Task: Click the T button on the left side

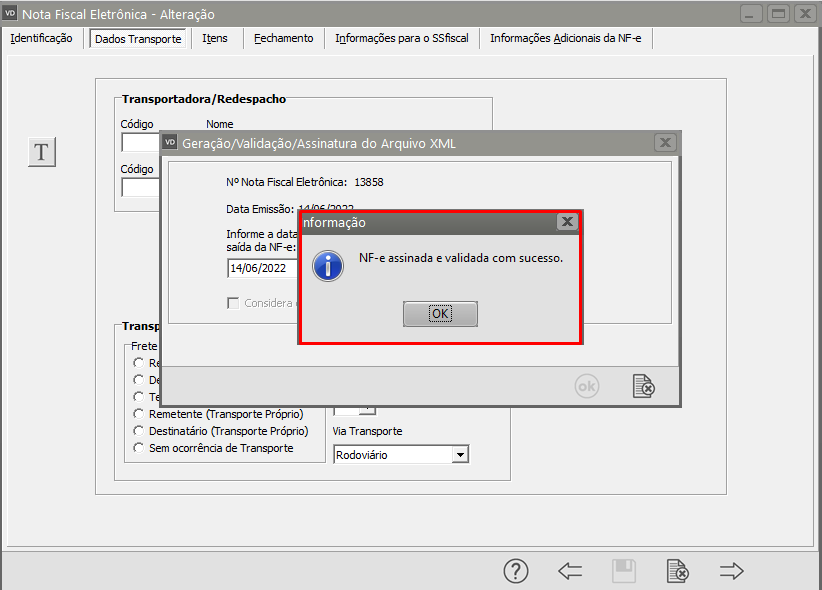Action: click(41, 152)
